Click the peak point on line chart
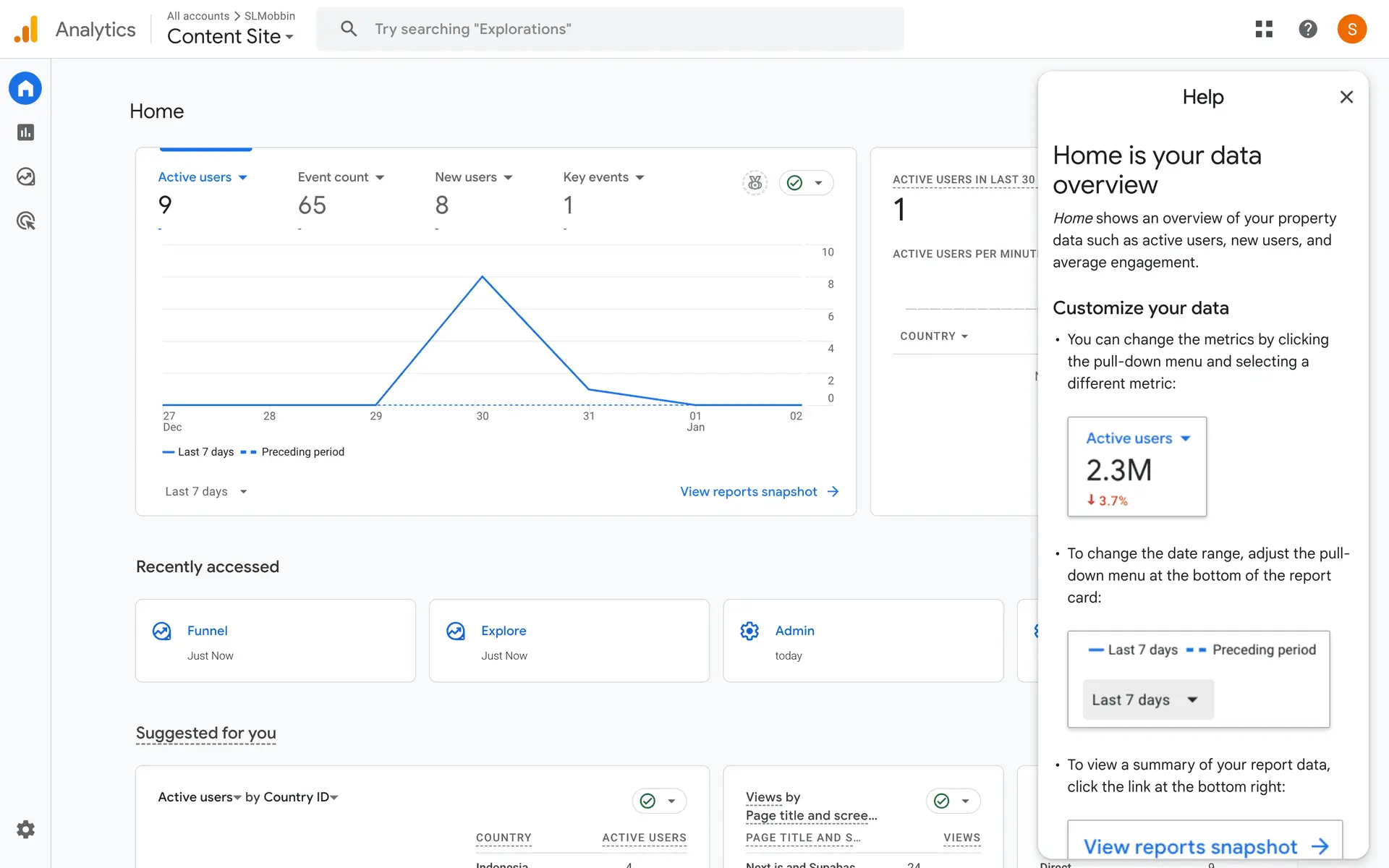Screen dimensions: 1389x868 click(483, 277)
